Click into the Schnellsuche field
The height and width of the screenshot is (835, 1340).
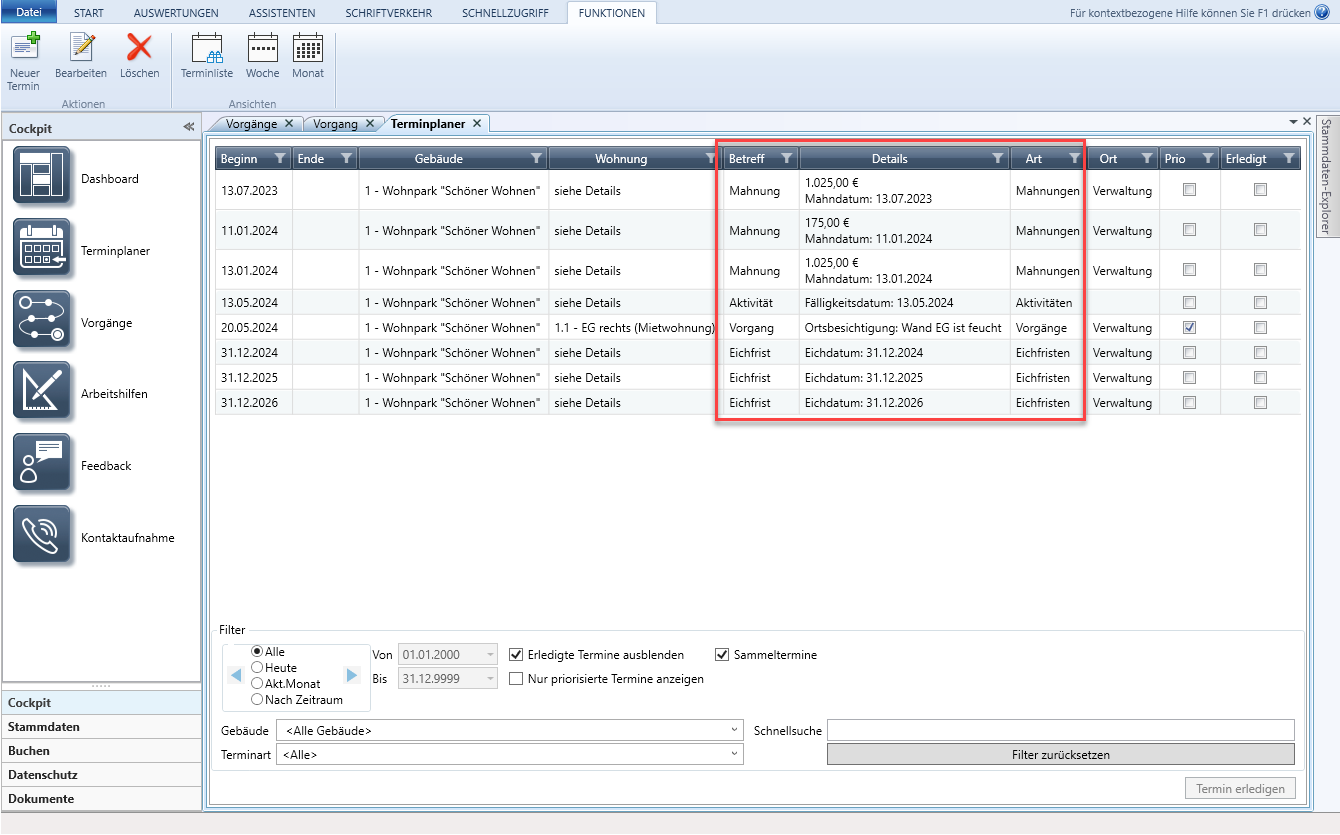[1060, 731]
